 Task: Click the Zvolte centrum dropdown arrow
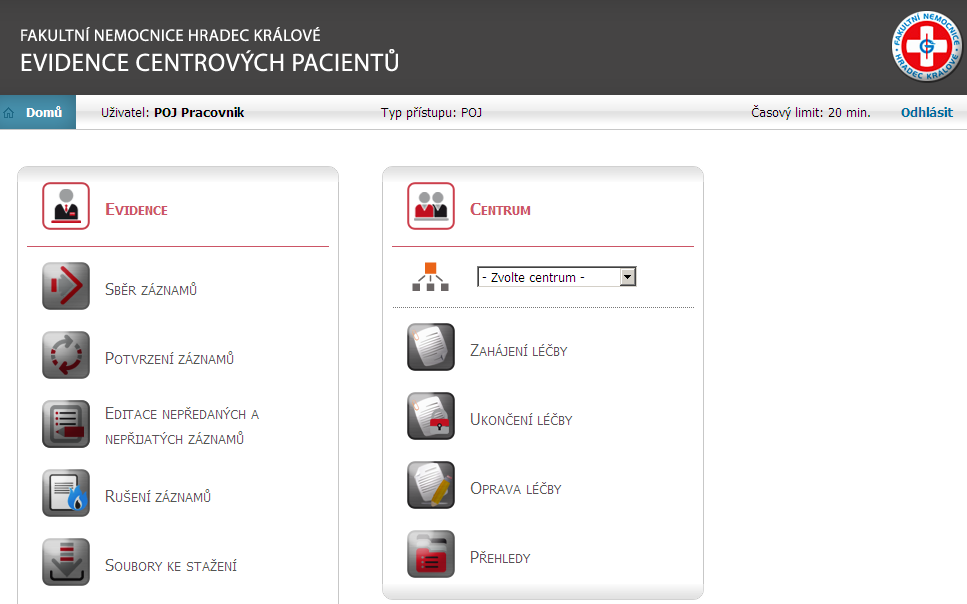click(628, 277)
